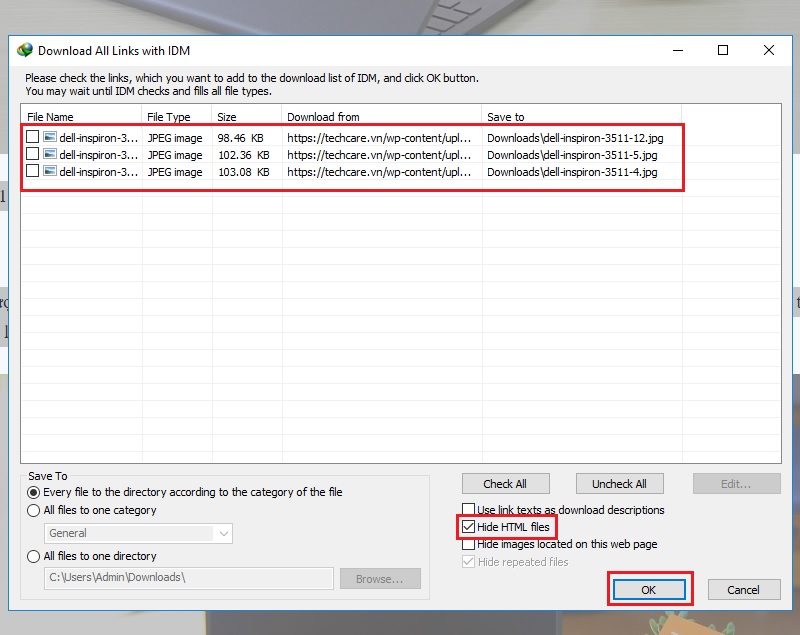The width and height of the screenshot is (800, 635).
Task: Click the Check All button
Action: click(505, 484)
